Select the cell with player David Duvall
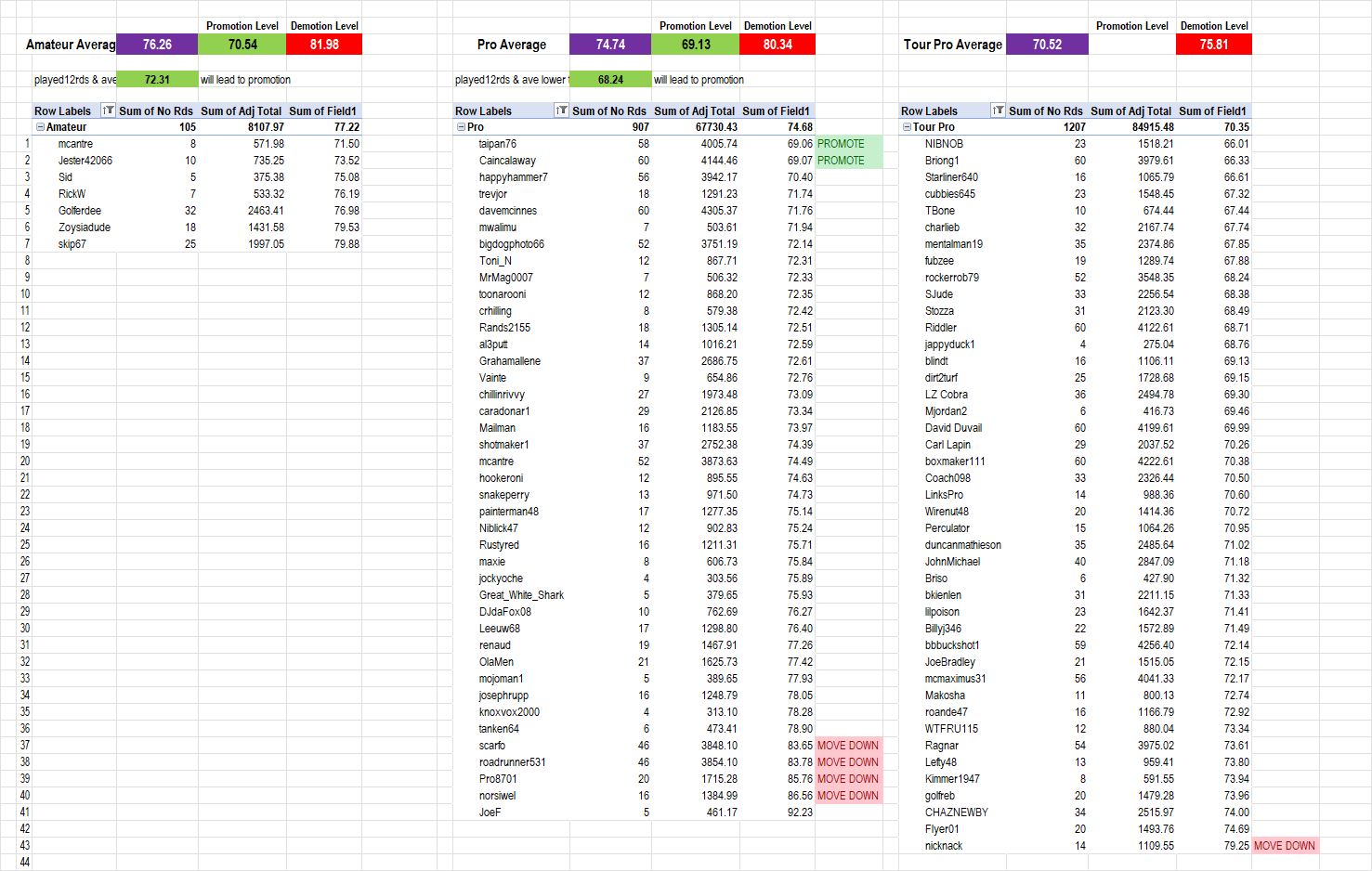This screenshot has height=871, width=1372. [x=953, y=428]
